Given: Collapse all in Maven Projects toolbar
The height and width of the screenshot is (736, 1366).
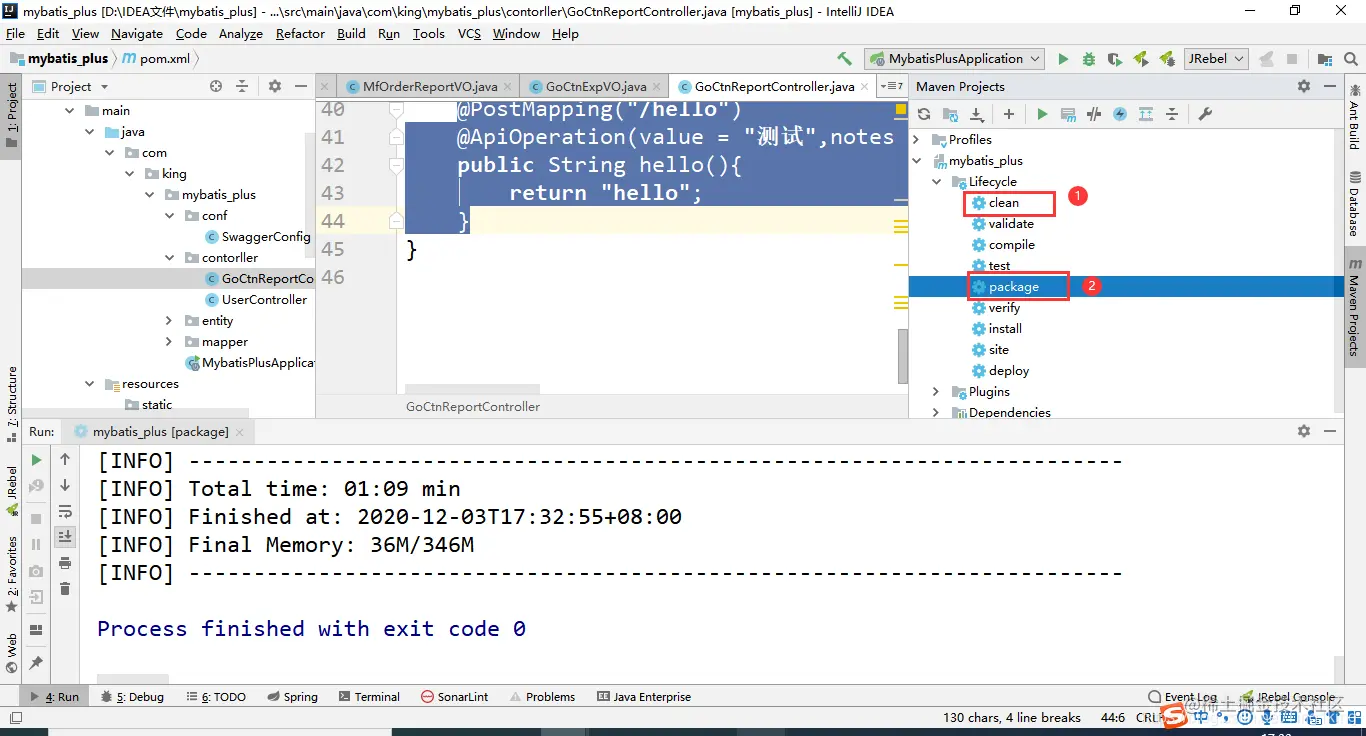Looking at the screenshot, I should (x=1172, y=114).
